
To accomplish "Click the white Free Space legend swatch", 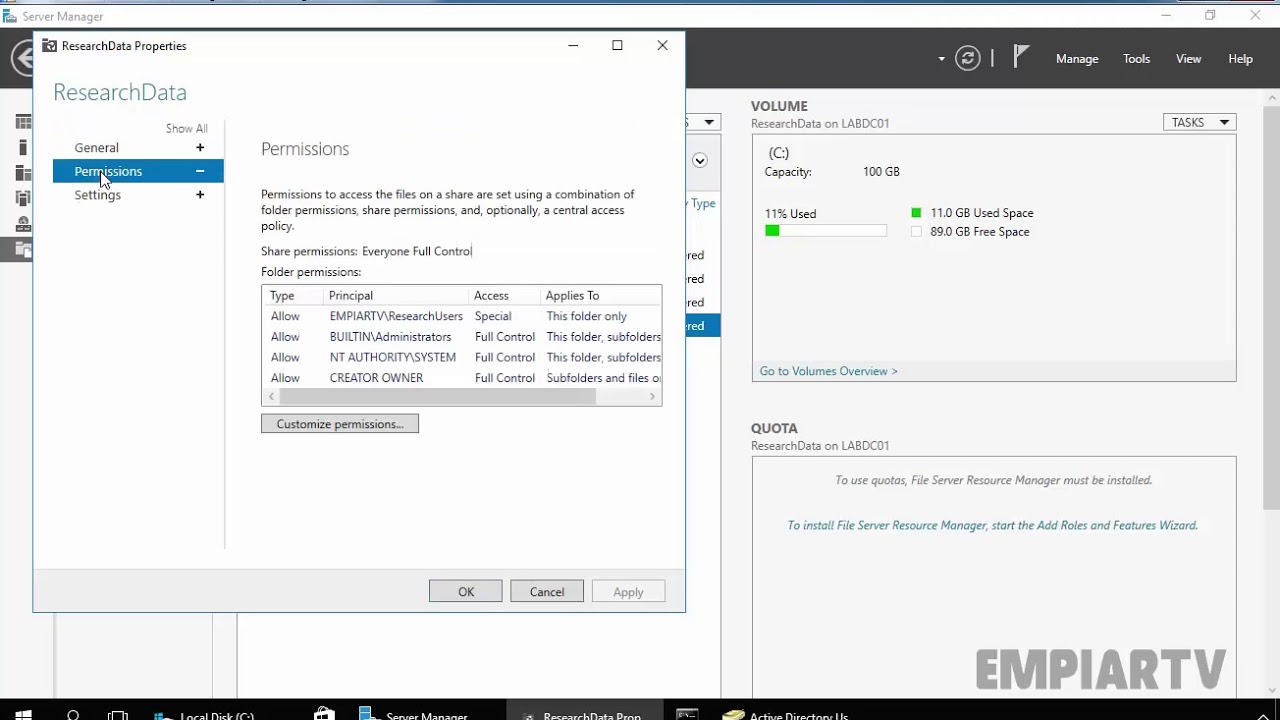I will 916,232.
